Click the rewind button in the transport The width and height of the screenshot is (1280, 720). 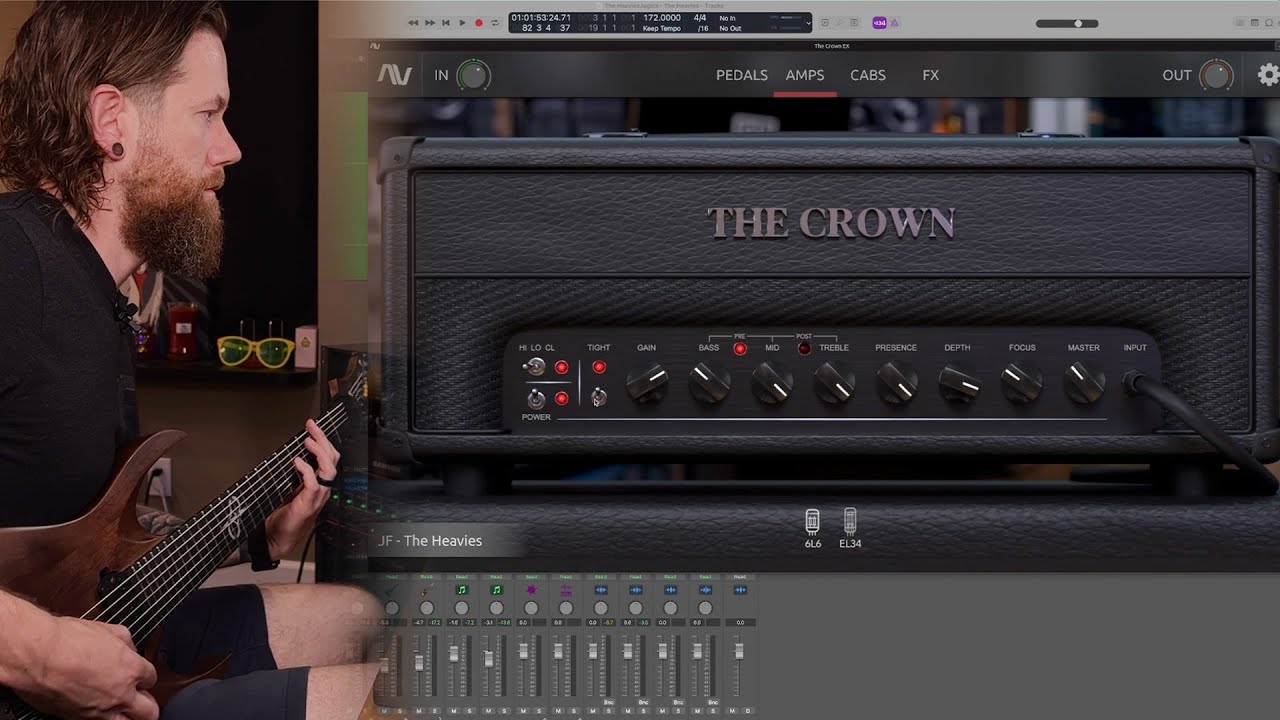point(413,22)
